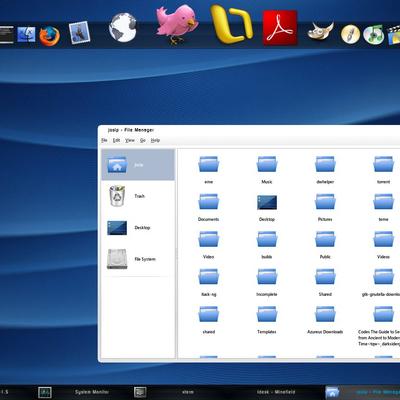Select the Documents folder
Image resolution: width=400 pixels, height=400 pixels.
click(209, 207)
